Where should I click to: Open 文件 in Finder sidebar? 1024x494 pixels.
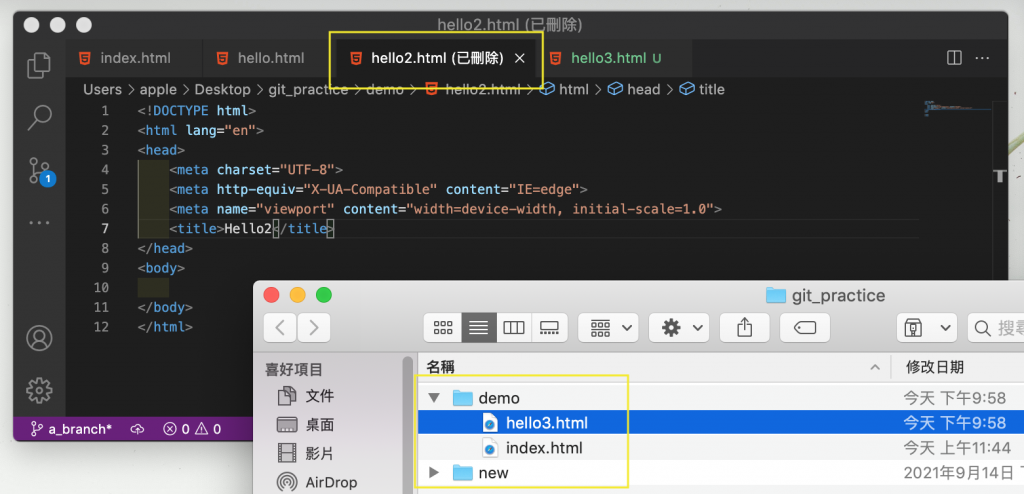pos(305,395)
